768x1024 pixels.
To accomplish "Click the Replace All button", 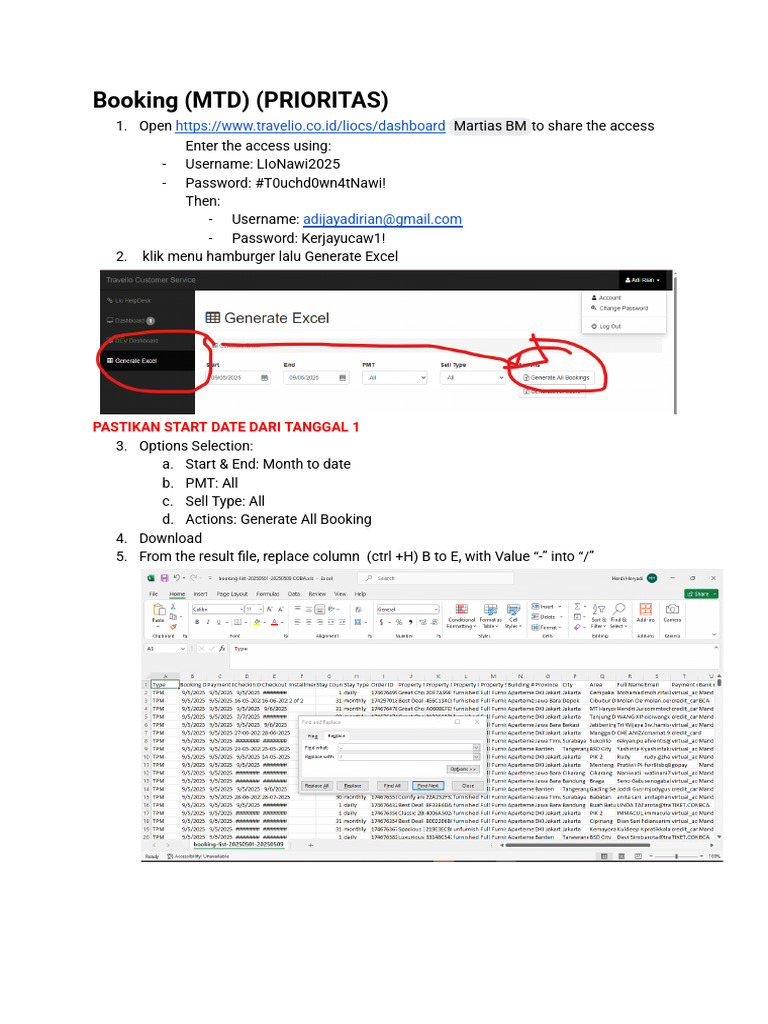I will [x=317, y=786].
